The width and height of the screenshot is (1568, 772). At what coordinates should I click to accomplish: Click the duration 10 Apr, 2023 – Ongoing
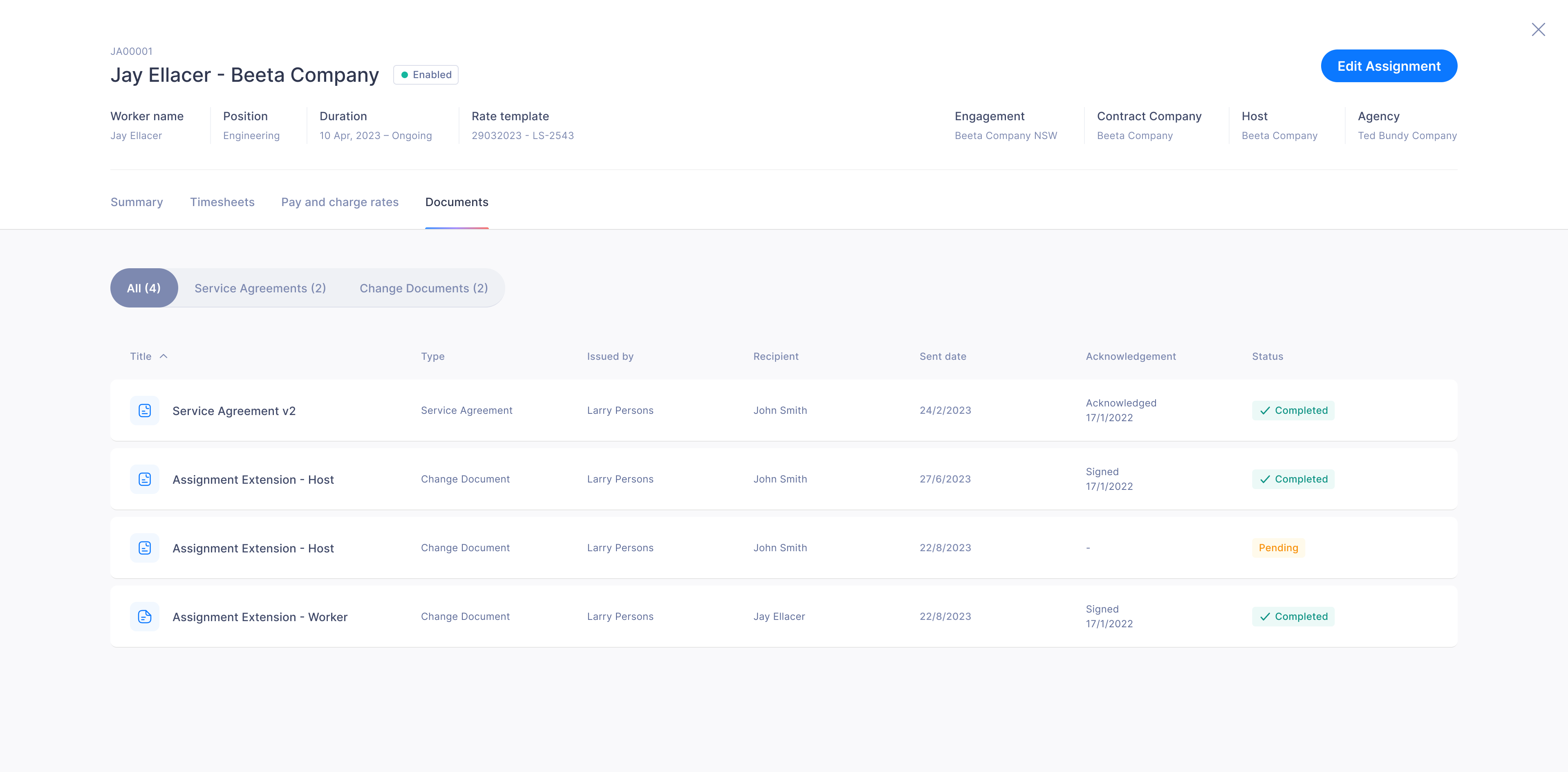point(376,136)
